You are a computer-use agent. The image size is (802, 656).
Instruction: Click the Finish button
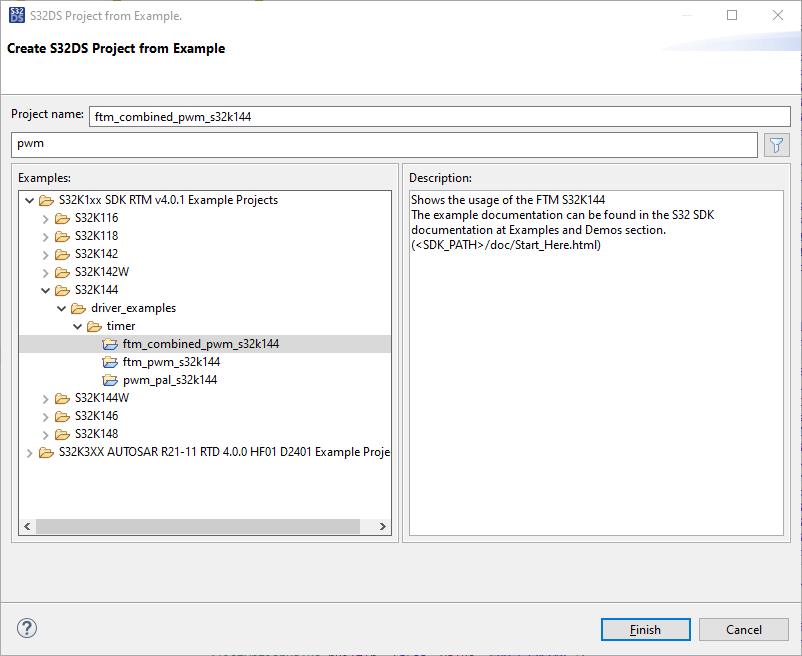click(645, 629)
